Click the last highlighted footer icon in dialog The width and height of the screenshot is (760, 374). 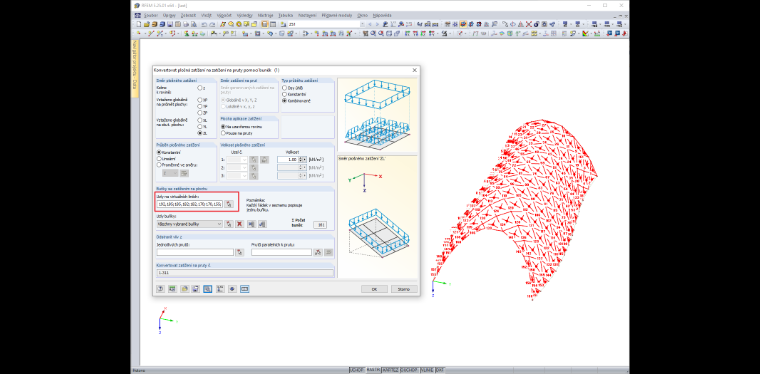(244, 289)
